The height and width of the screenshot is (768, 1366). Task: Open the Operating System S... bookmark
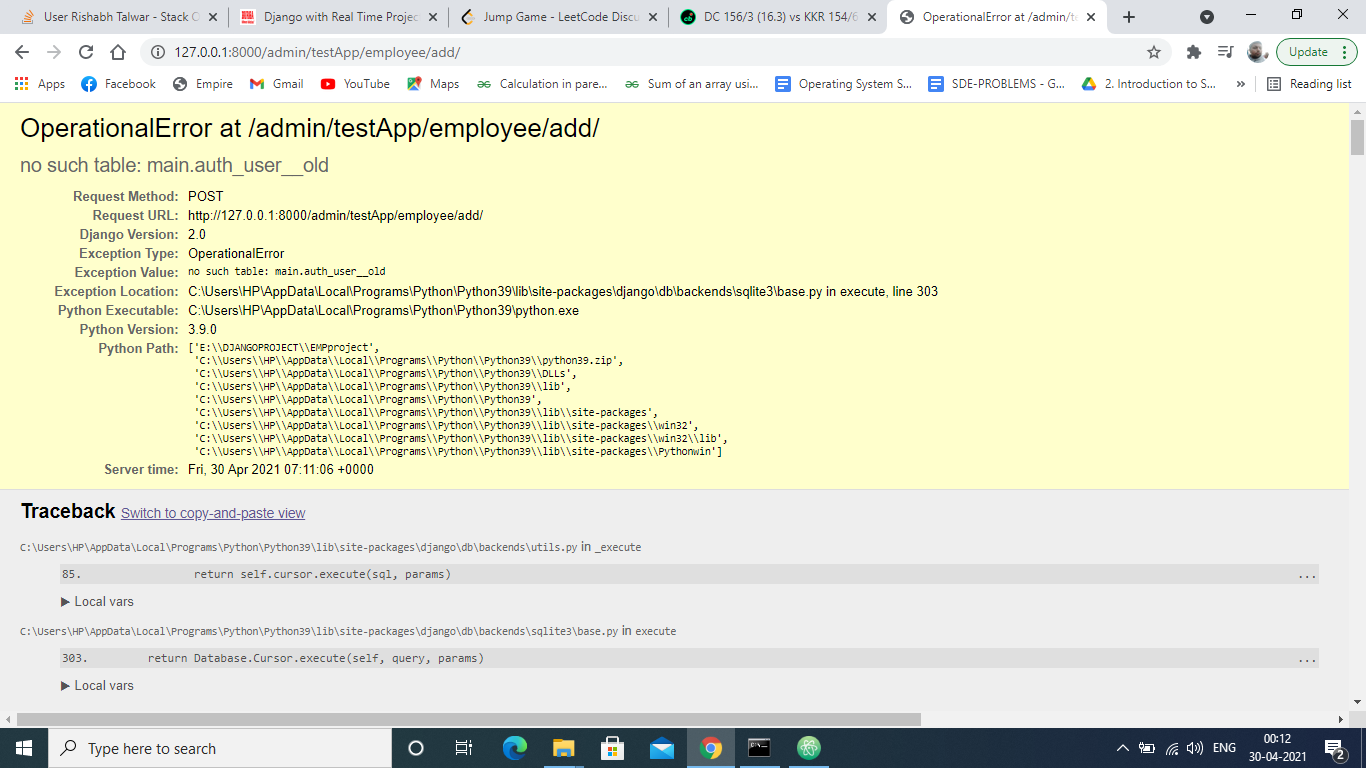pyautogui.click(x=844, y=84)
